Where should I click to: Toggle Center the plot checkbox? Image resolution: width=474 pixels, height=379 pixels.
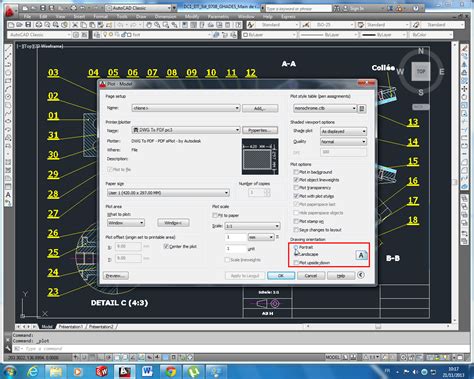(166, 246)
